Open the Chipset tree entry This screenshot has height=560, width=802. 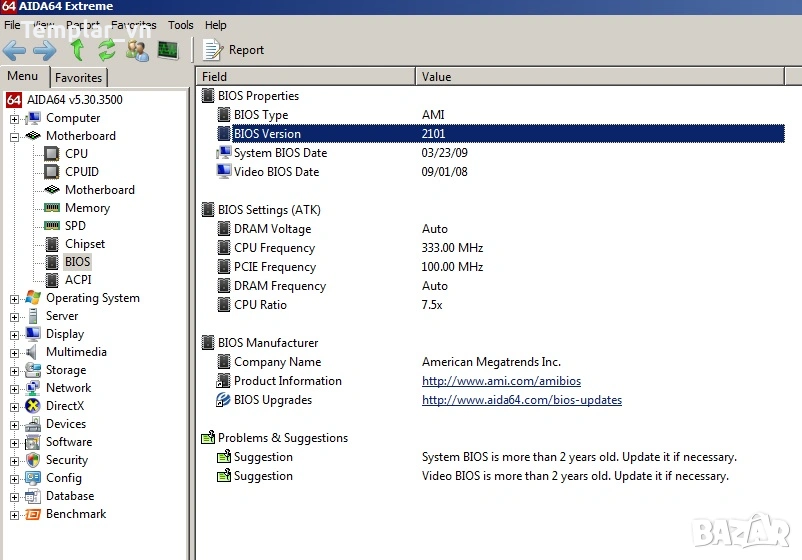[84, 244]
